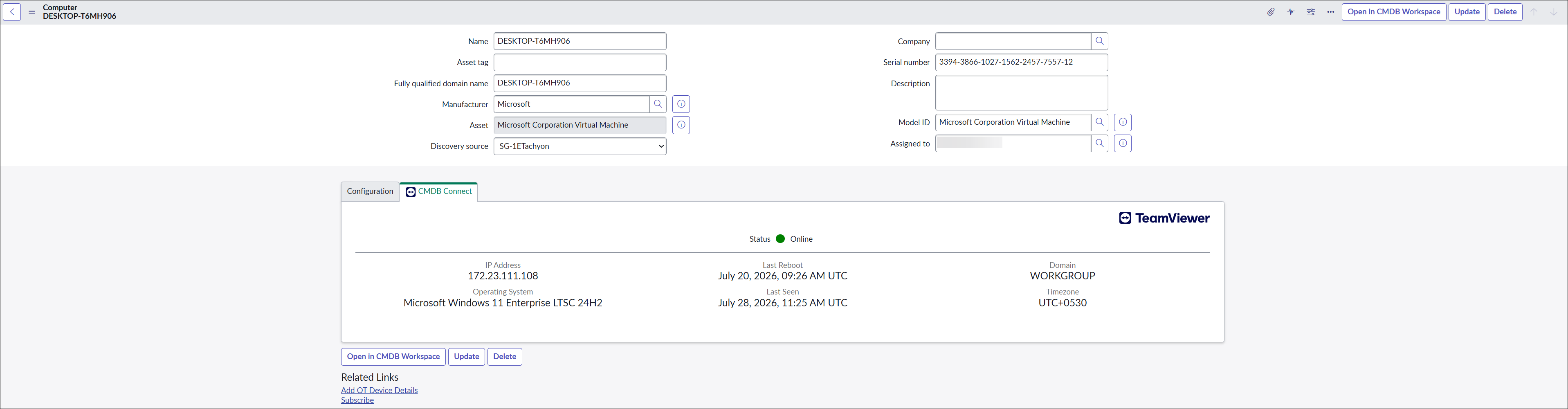The width and height of the screenshot is (1568, 409).
Task: Open more options ellipsis in header
Action: point(1331,11)
